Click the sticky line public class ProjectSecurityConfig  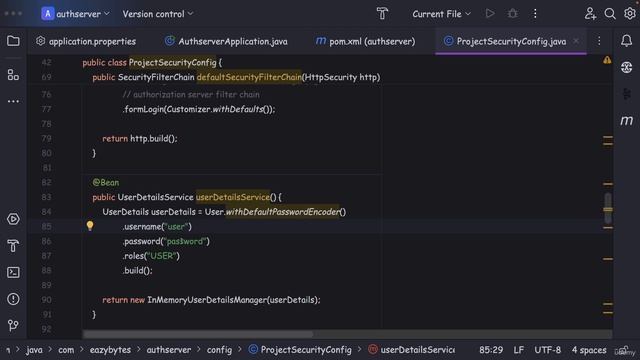152,62
